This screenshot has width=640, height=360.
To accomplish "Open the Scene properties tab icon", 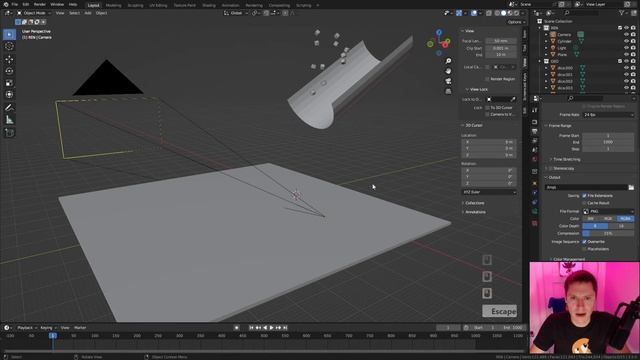I will [535, 151].
